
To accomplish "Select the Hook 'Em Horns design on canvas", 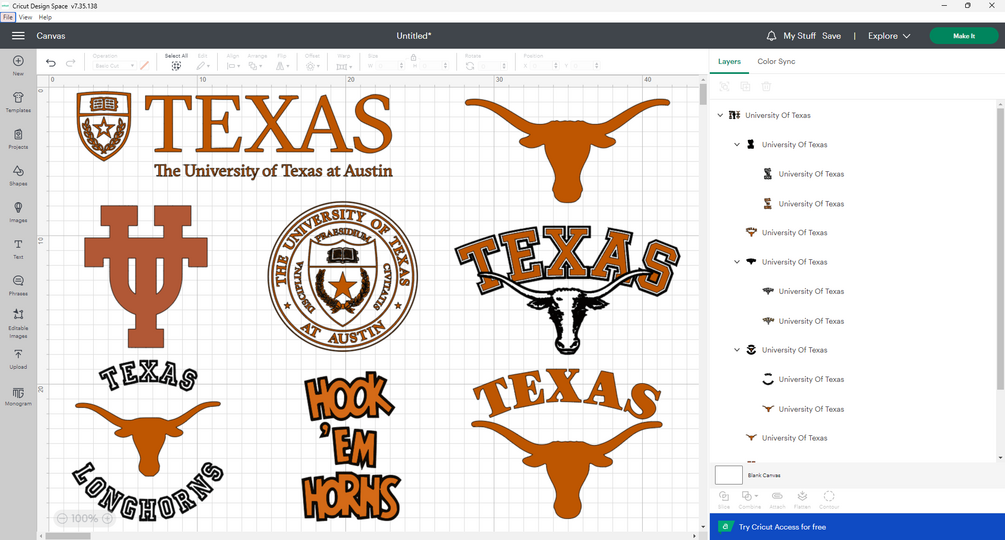I will [x=351, y=446].
